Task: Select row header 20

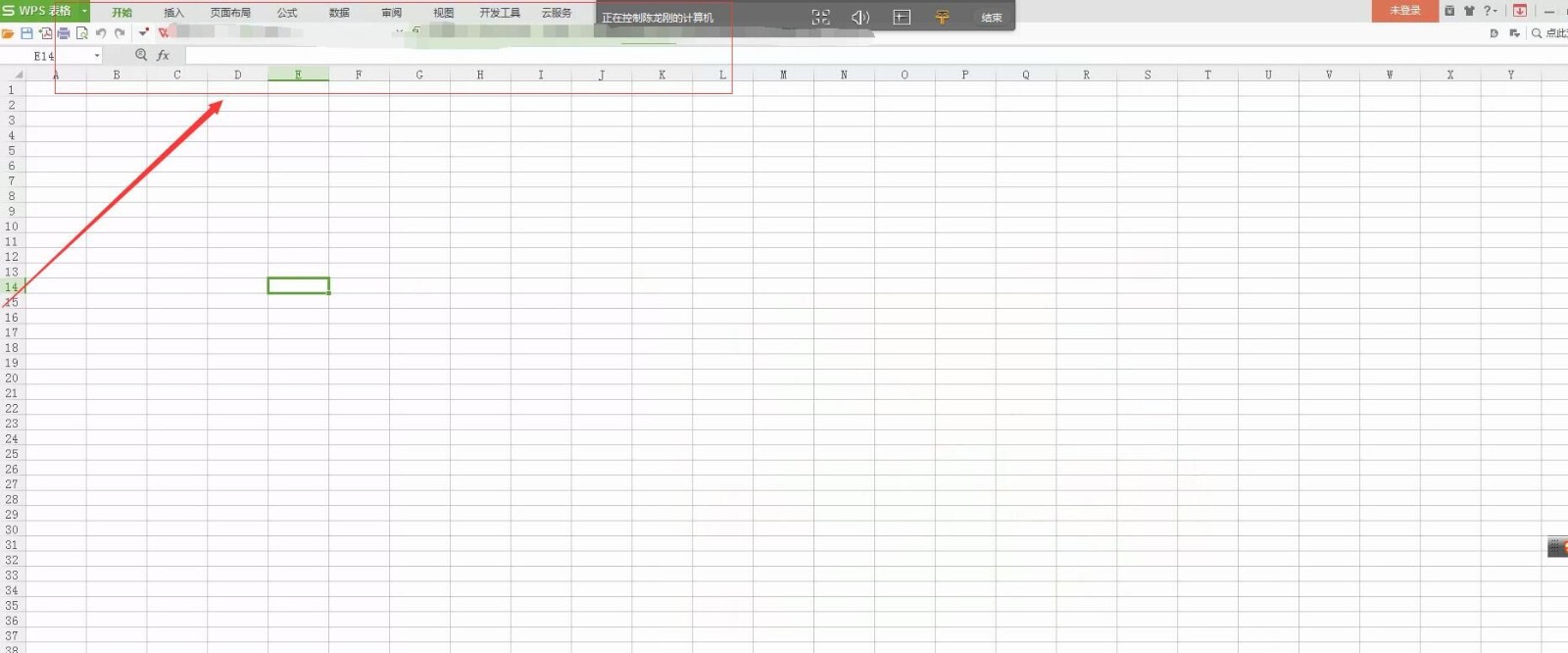Action: (12, 377)
